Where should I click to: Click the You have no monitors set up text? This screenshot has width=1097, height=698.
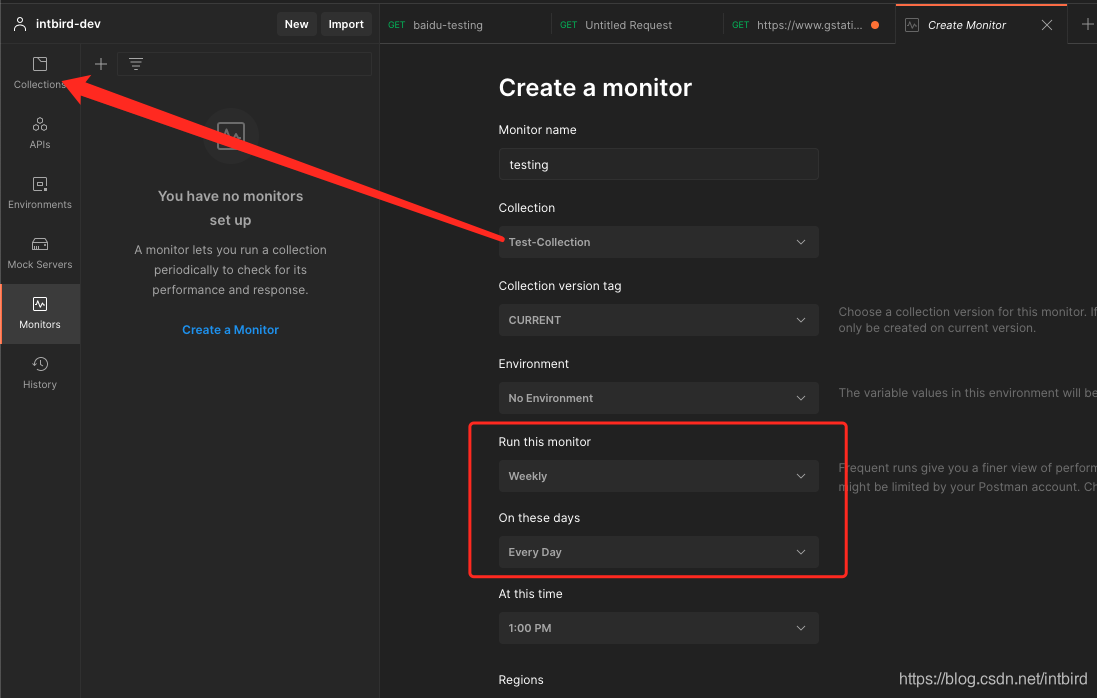coord(230,208)
